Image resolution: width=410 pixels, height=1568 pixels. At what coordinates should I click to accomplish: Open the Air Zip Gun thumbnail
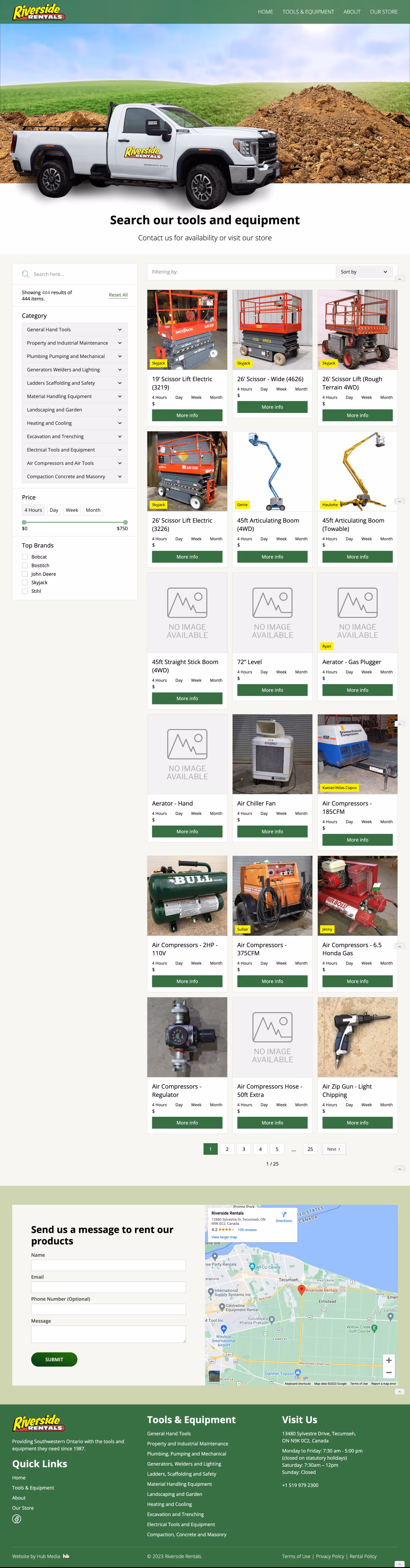click(358, 1037)
